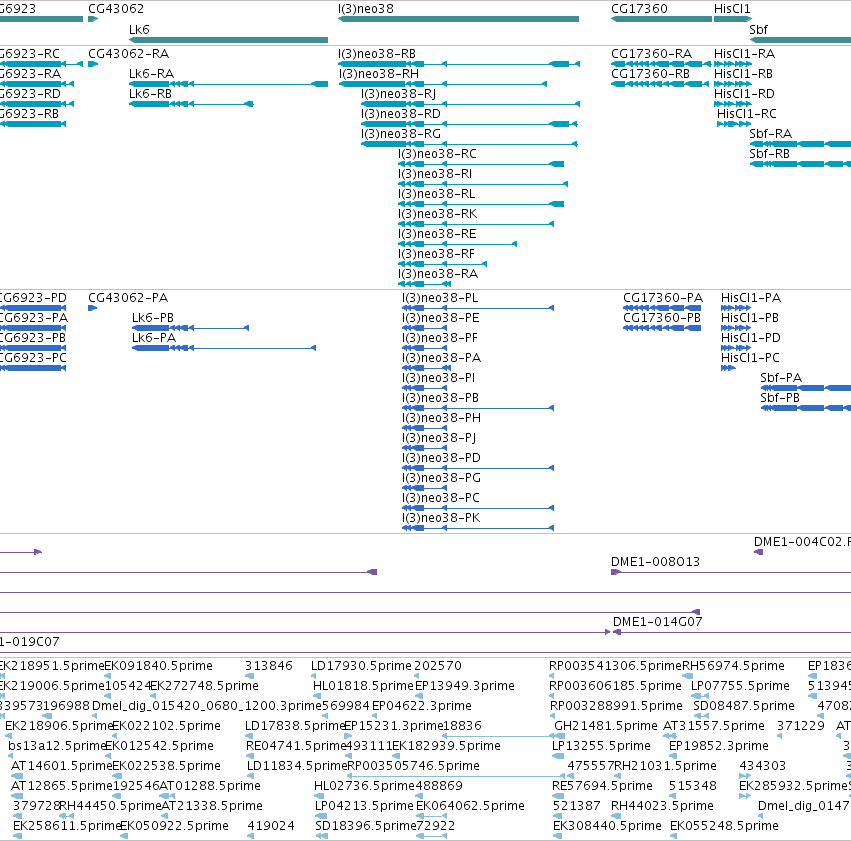Click EST HL01818.5prime
This screenshot has height=841, width=851.
[364, 686]
